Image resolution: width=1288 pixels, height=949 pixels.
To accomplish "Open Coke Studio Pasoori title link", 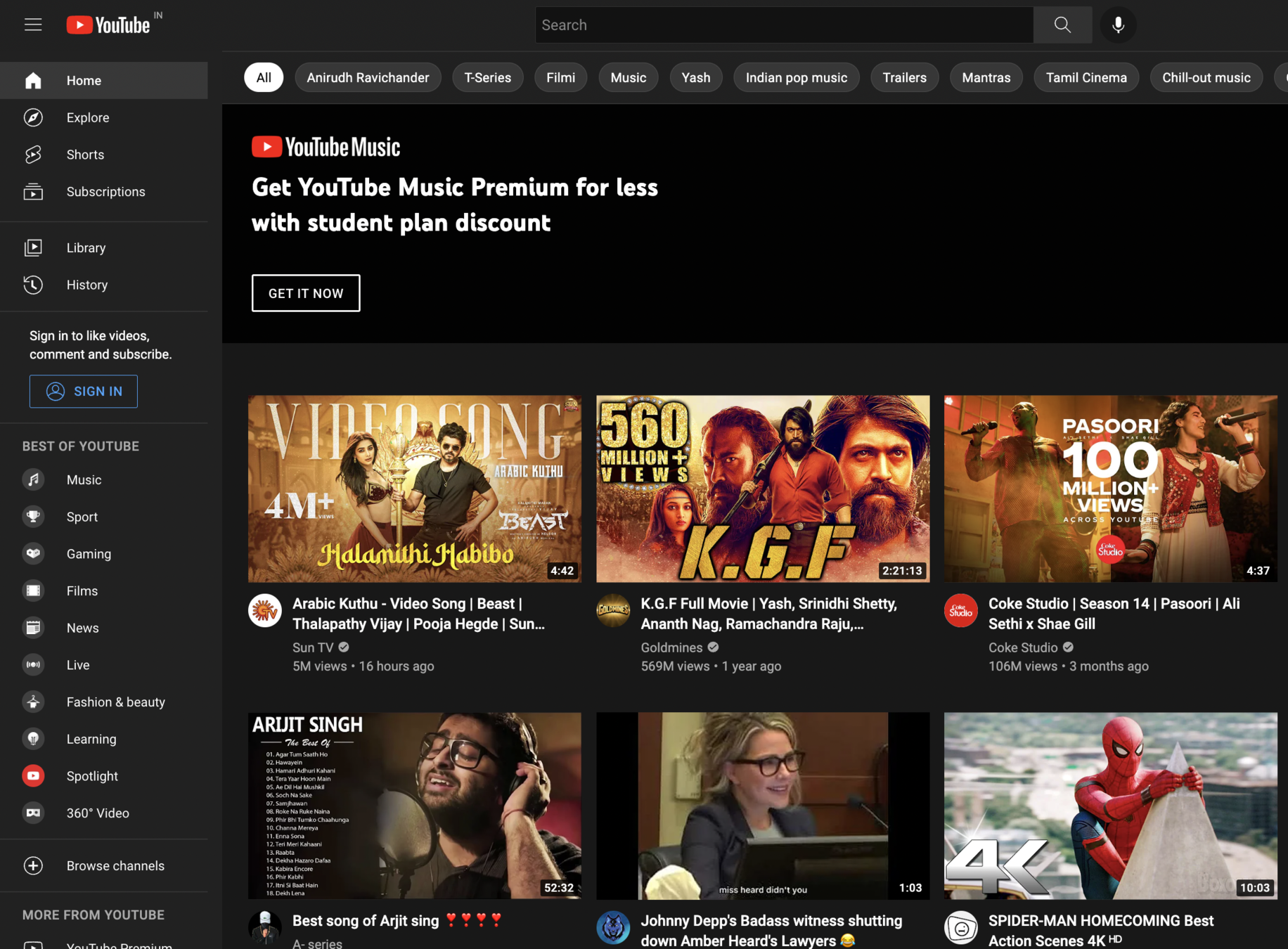I will [x=1114, y=614].
